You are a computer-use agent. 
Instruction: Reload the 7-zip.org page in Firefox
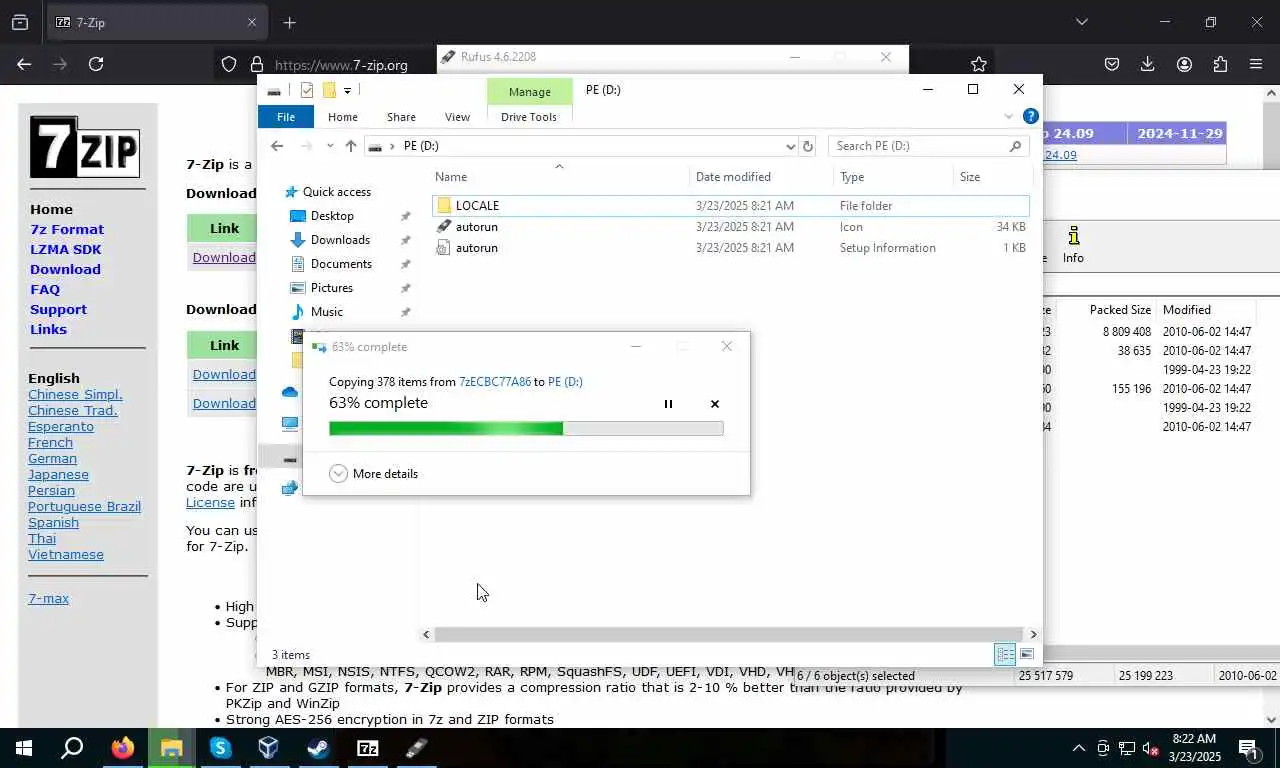(96, 64)
